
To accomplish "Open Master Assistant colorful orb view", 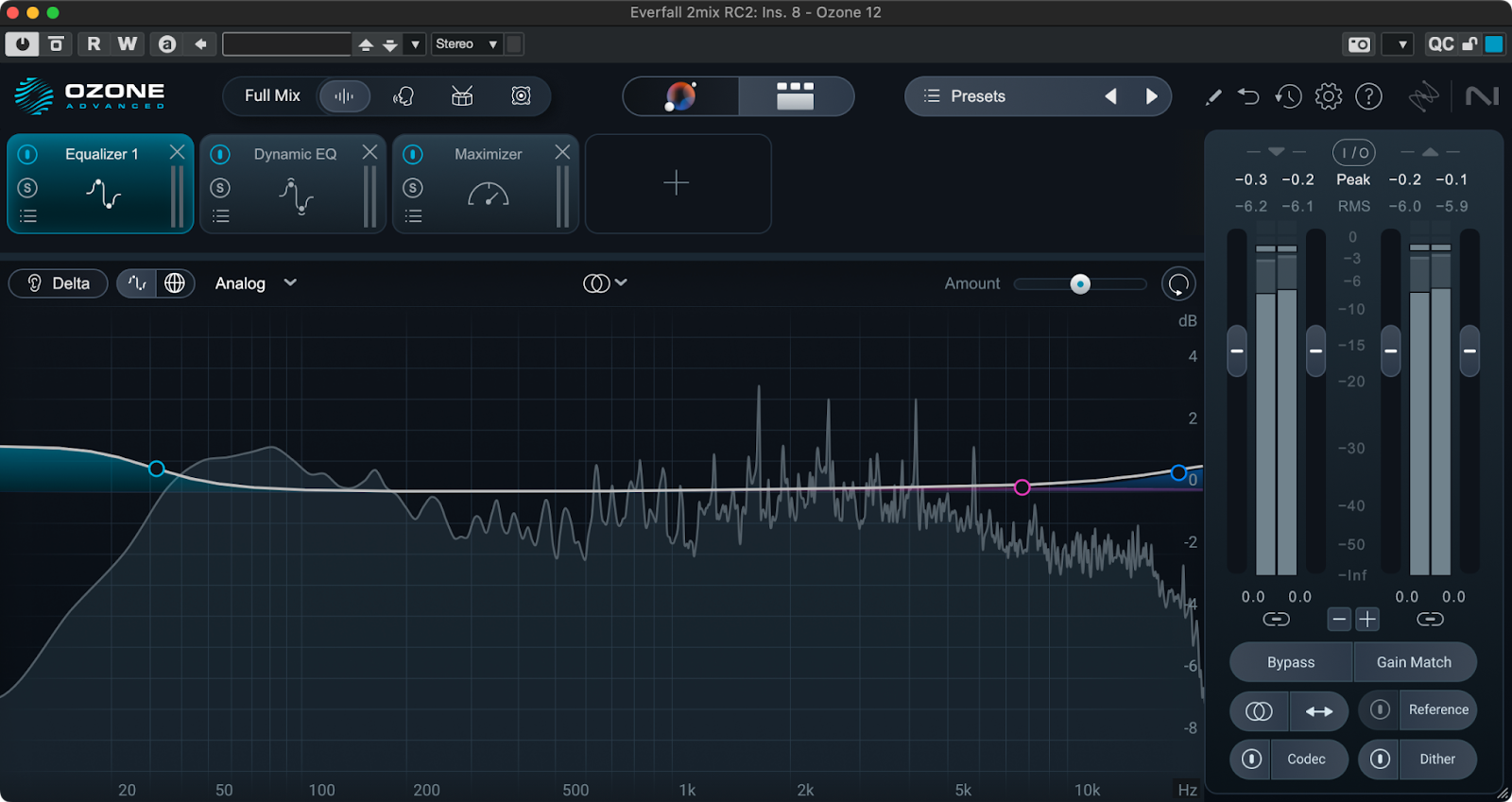I will pos(680,96).
